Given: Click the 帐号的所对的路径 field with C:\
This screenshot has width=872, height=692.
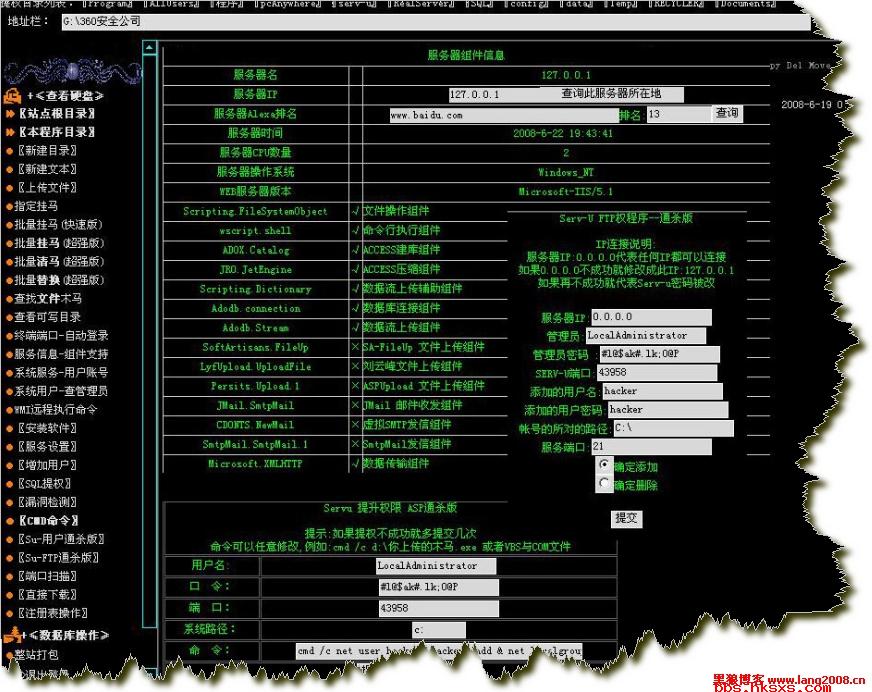Looking at the screenshot, I should pyautogui.click(x=673, y=428).
